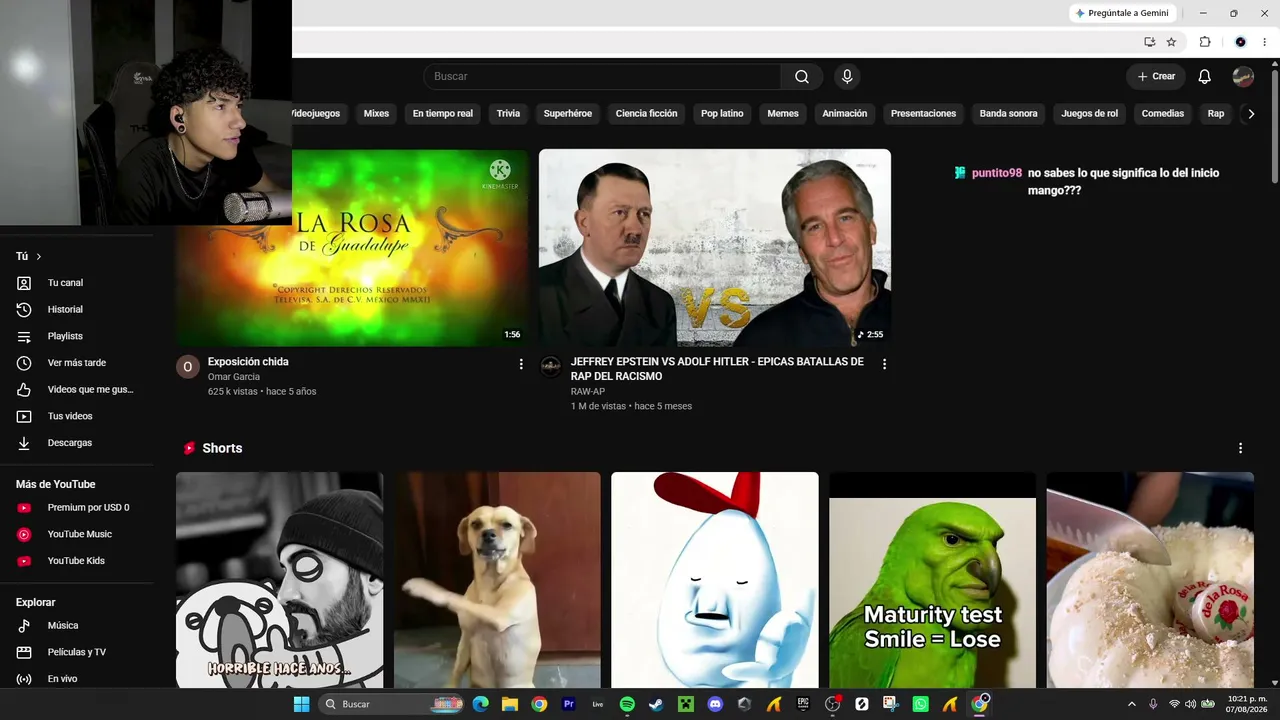Screen dimensions: 1280x720
Task: Select the Animación category chip
Action: pos(845,114)
